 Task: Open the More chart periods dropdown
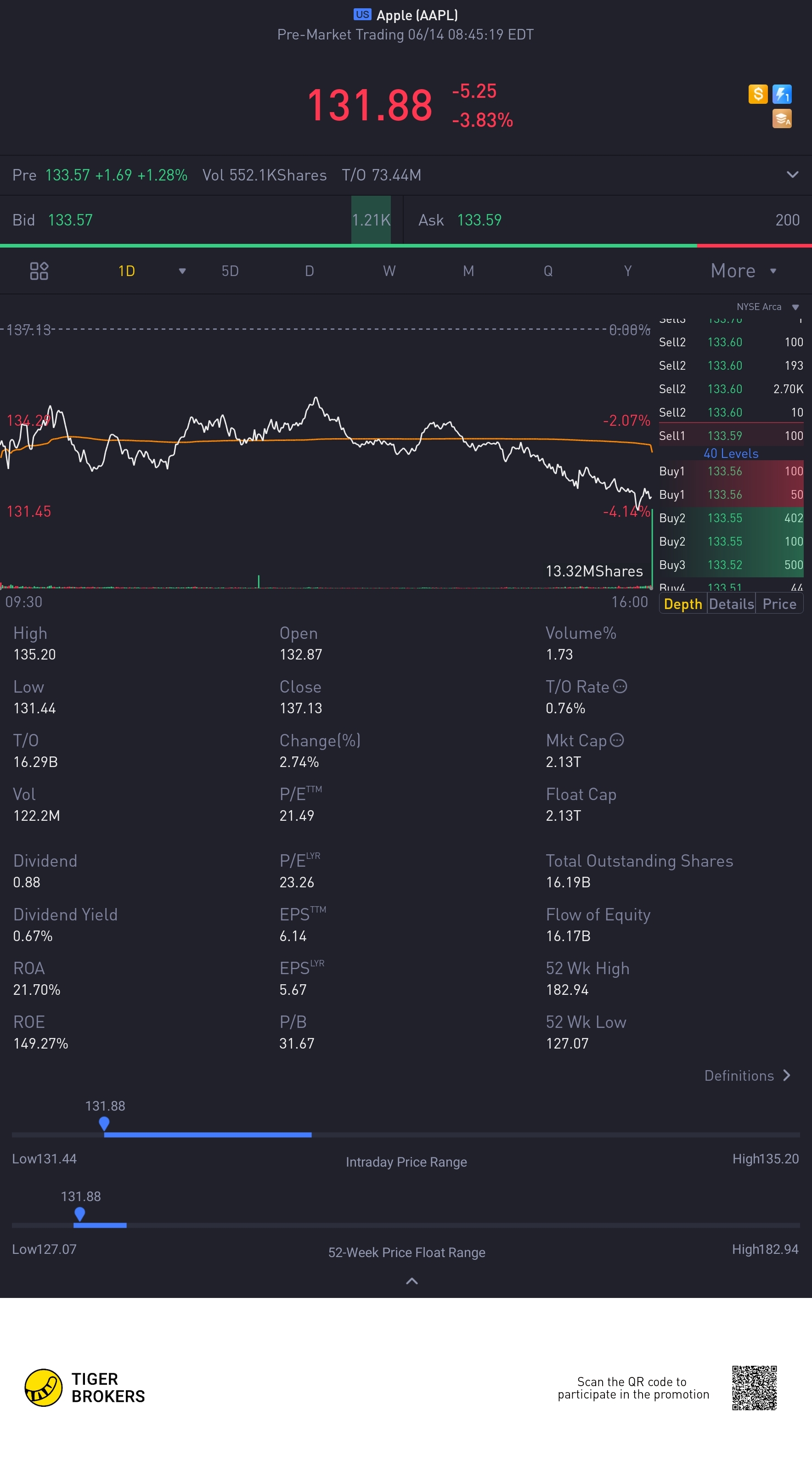[x=744, y=271]
